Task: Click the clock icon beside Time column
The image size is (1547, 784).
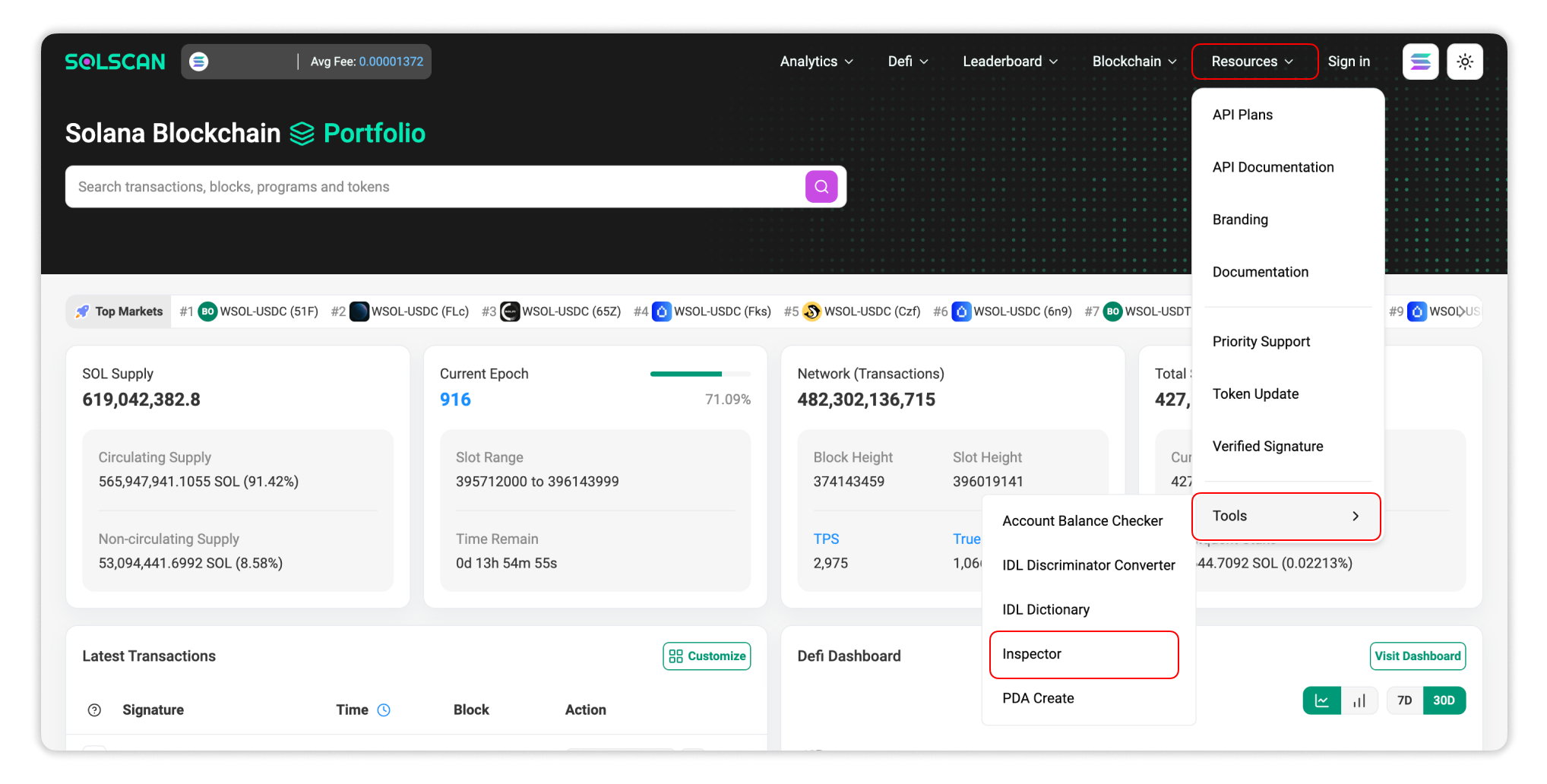Action: [x=384, y=710]
